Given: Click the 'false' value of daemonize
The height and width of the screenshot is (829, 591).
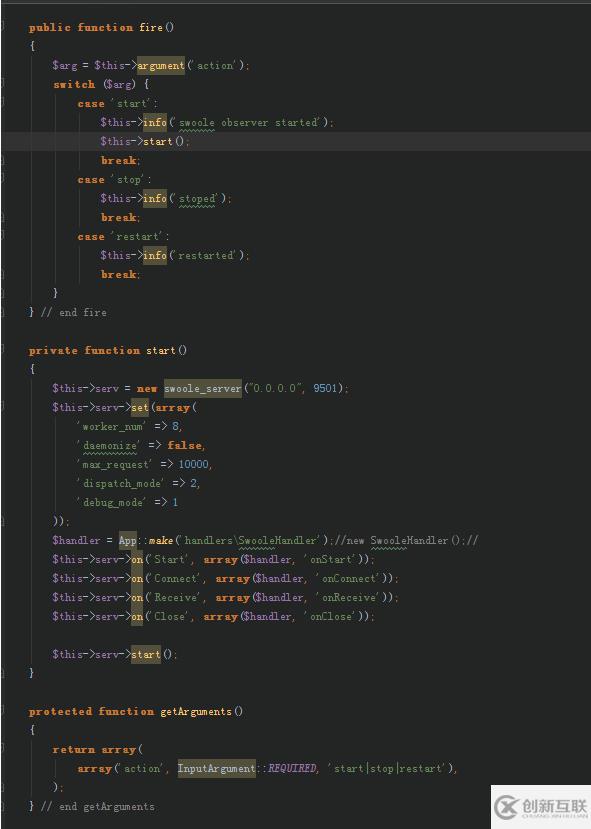Looking at the screenshot, I should pyautogui.click(x=184, y=446).
